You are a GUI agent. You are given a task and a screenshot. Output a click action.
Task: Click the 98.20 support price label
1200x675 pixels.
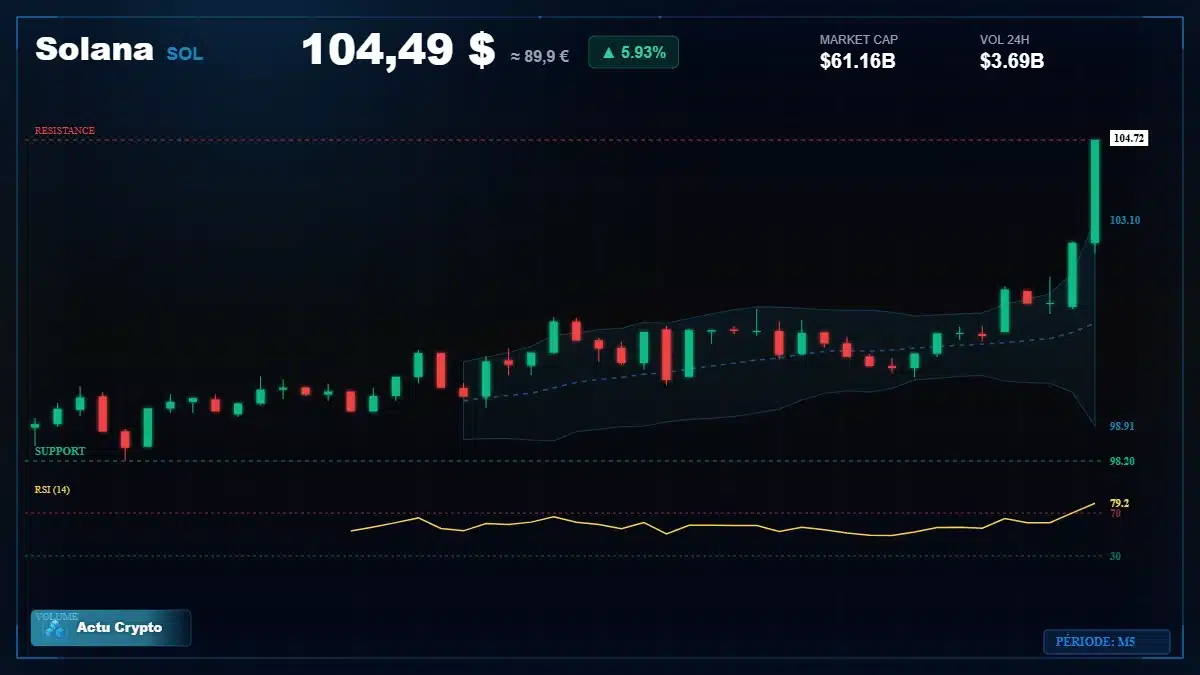pyautogui.click(x=1122, y=461)
